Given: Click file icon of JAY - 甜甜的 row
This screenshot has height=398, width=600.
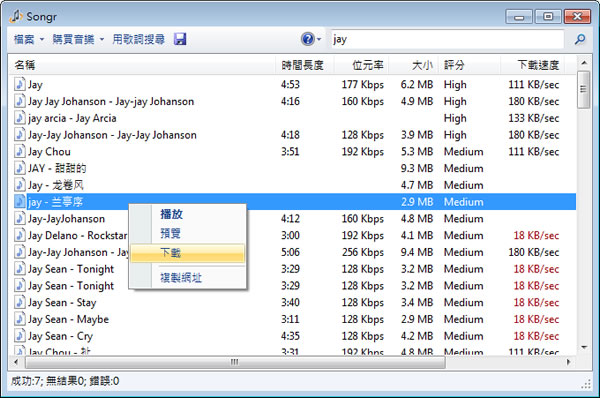Looking at the screenshot, I should pos(20,168).
